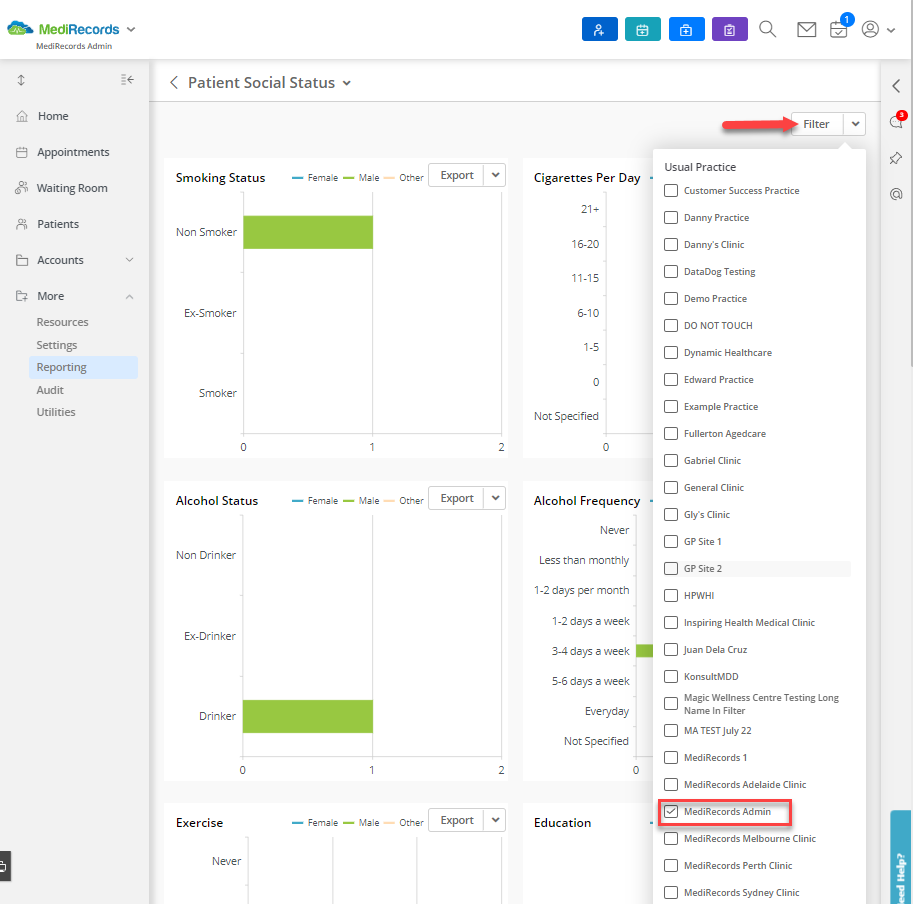The height and width of the screenshot is (904, 913).
Task: Open the Utilities menu item
Action: [x=56, y=412]
